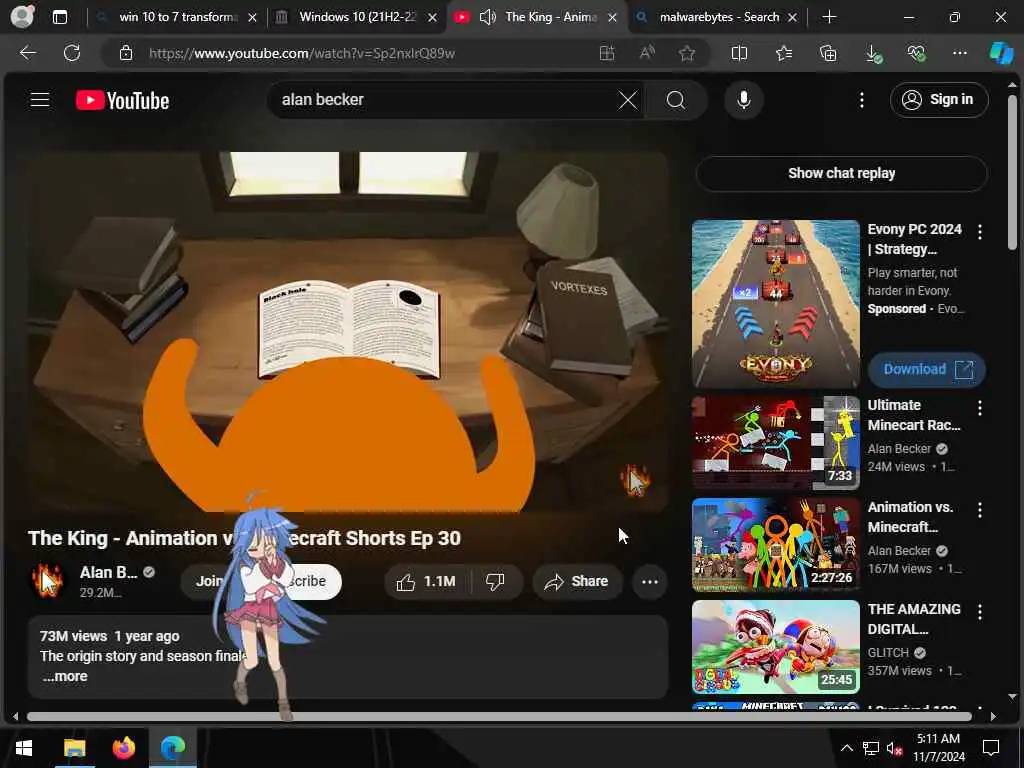Show hidden tray icons chevron
Image resolution: width=1024 pixels, height=768 pixels.
846,748
